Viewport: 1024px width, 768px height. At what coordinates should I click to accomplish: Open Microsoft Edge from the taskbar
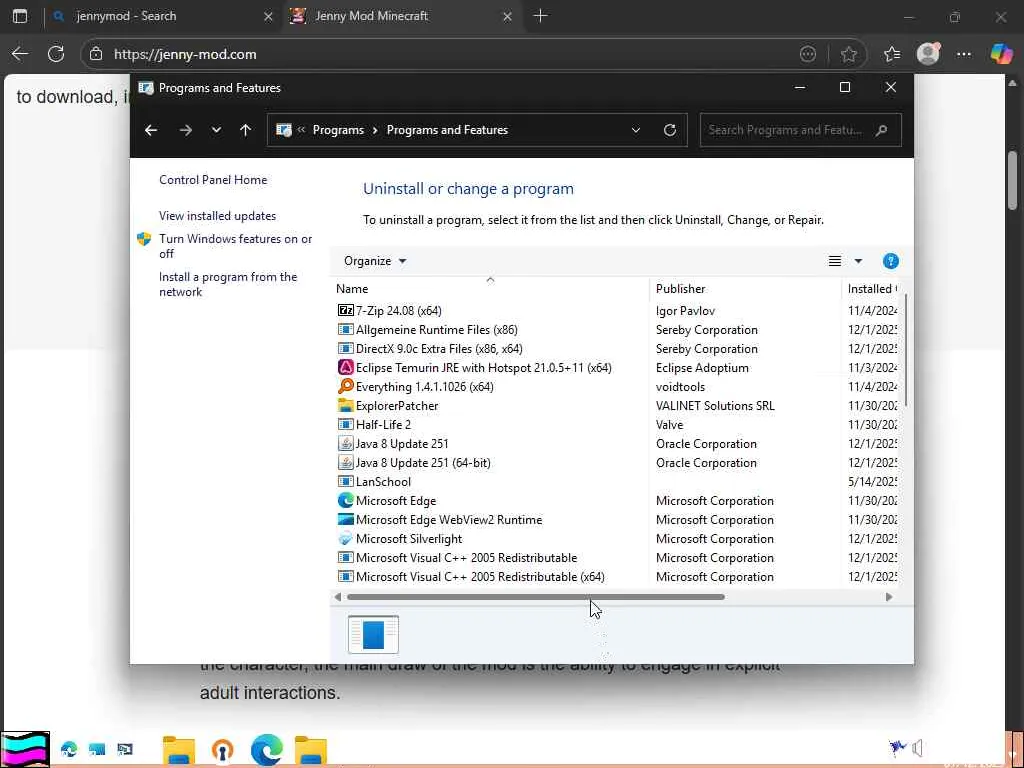click(266, 750)
